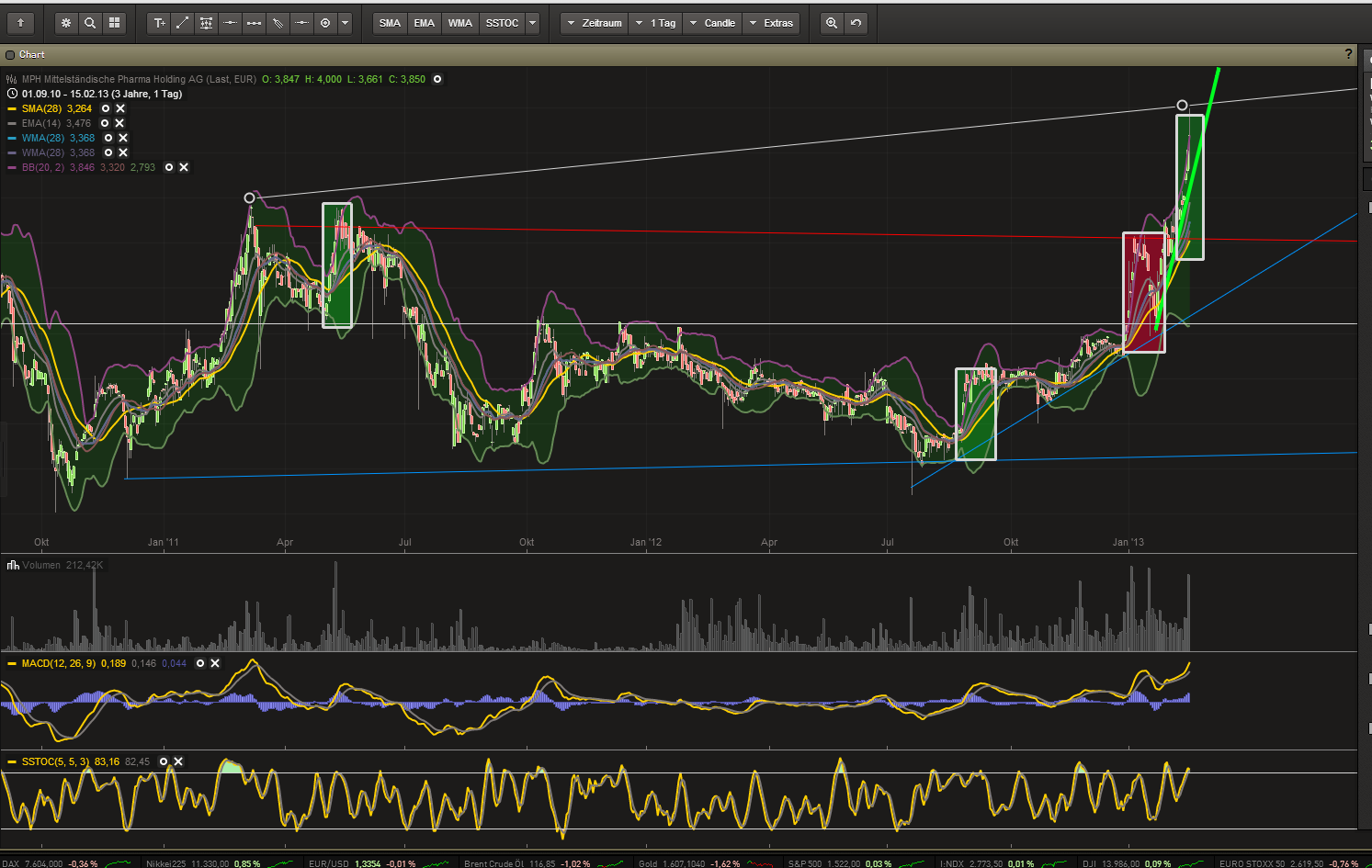Remove the SMA(28) indicator

(x=120, y=108)
